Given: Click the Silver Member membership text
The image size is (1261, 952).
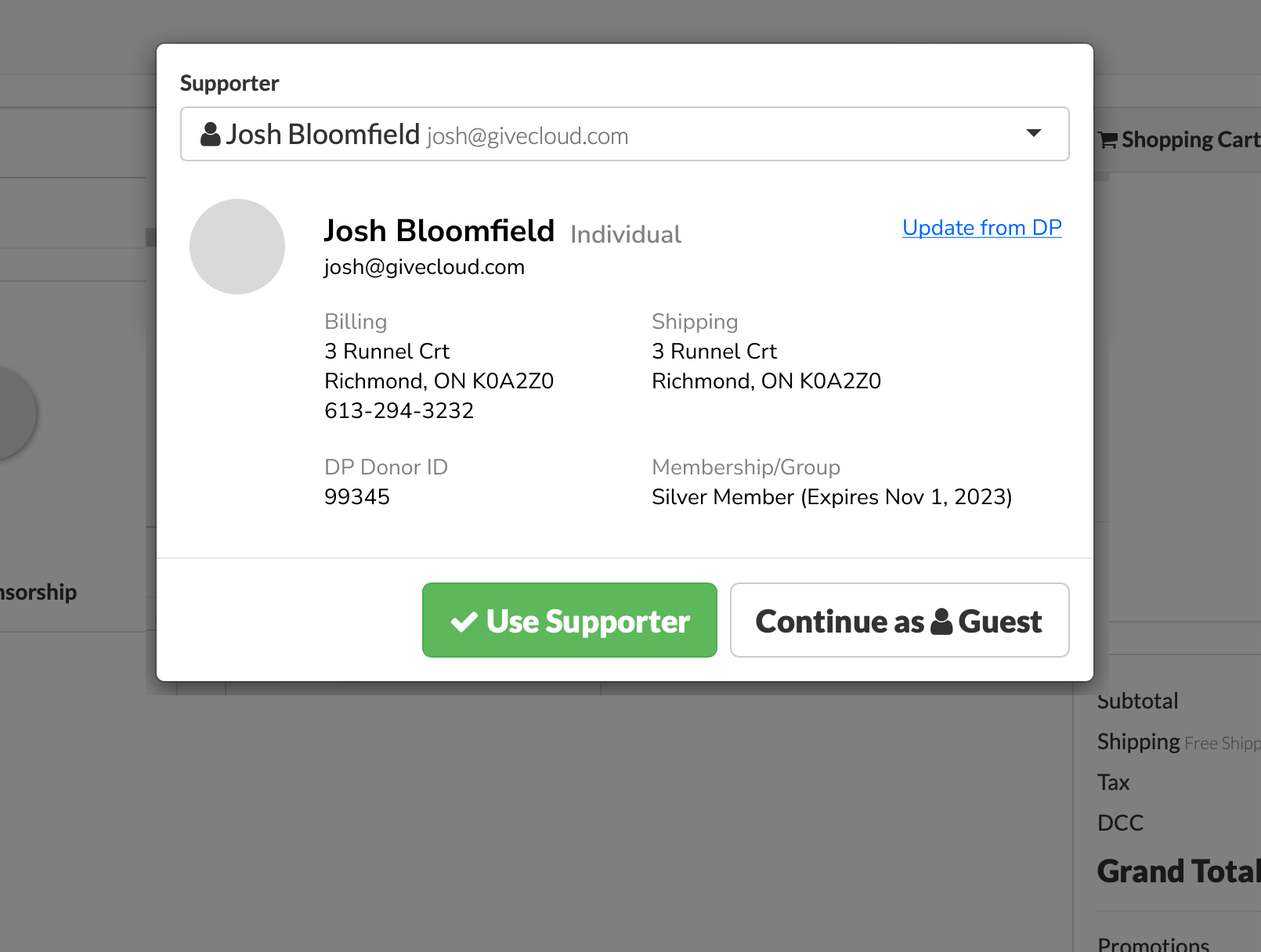Looking at the screenshot, I should point(831,497).
